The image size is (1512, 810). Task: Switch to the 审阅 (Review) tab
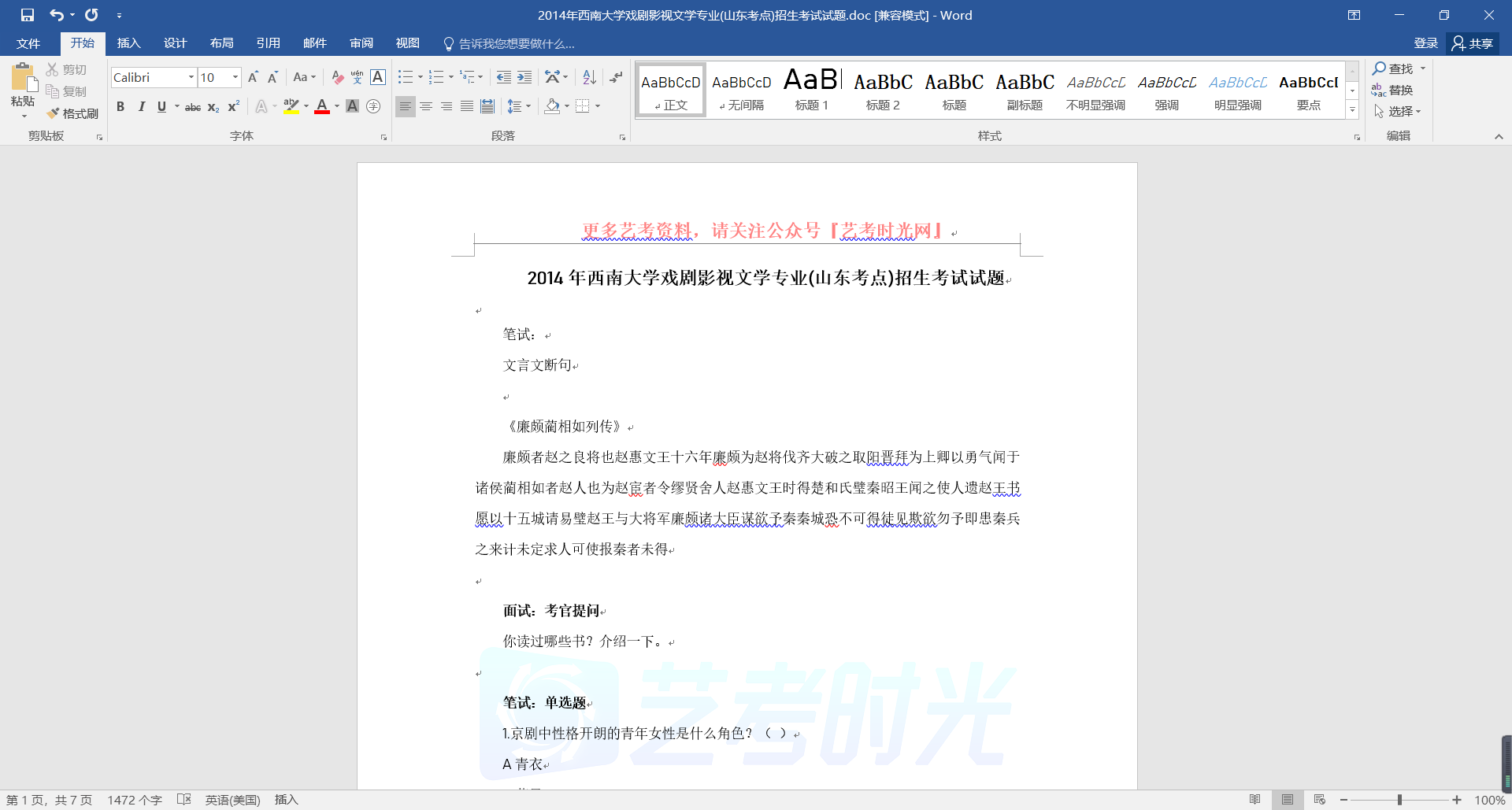[361, 43]
